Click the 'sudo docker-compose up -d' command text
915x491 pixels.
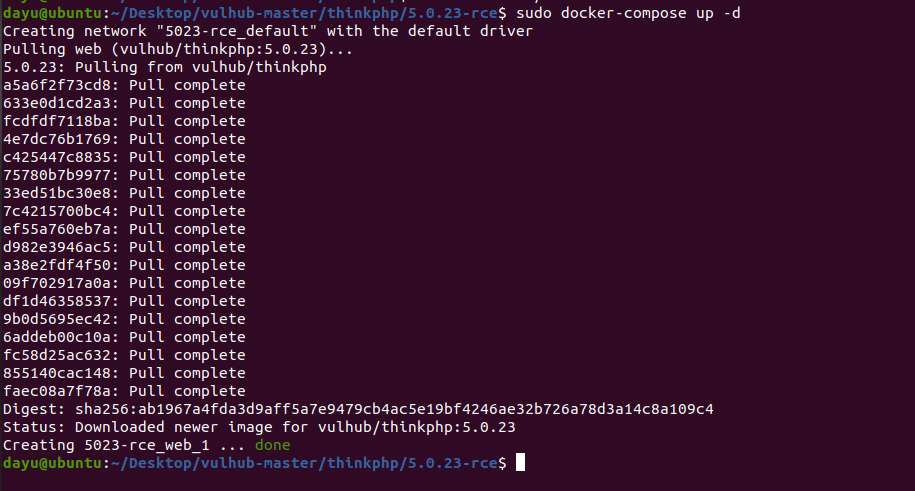[628, 13]
